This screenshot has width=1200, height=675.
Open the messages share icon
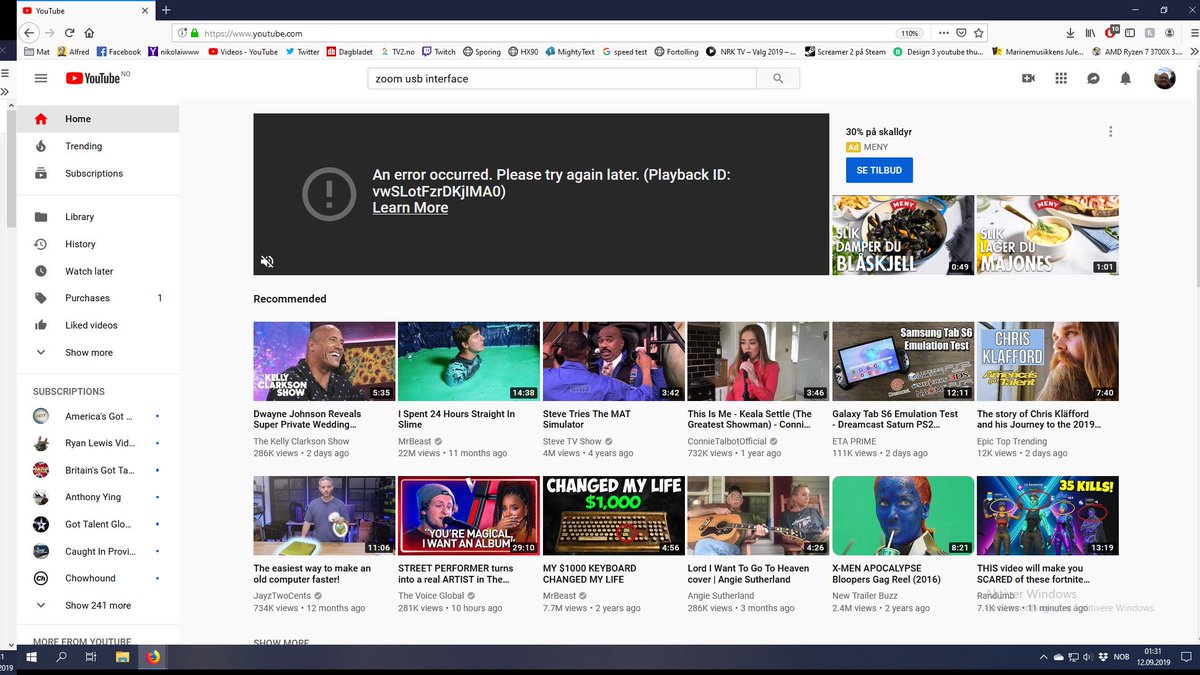[1093, 78]
